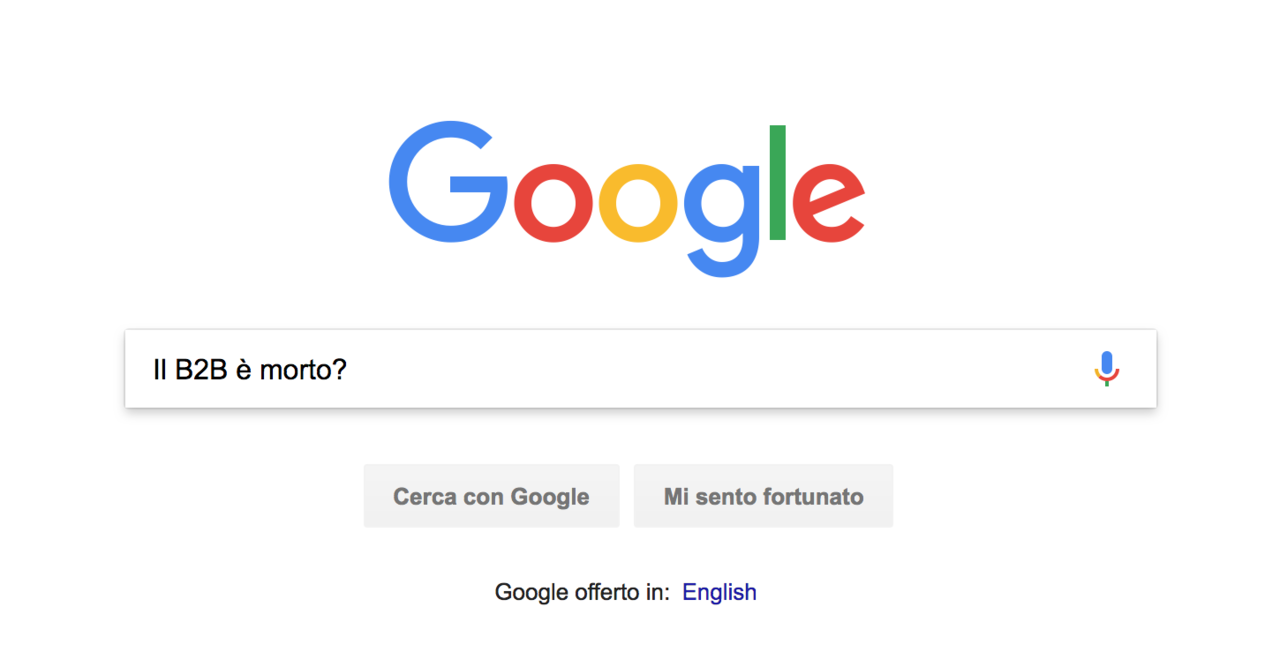Switch Google language to English
This screenshot has width=1280, height=667.
point(719,592)
